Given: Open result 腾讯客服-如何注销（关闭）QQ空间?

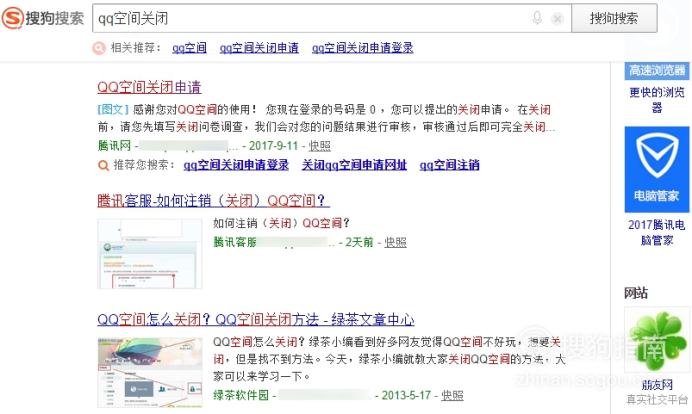Looking at the screenshot, I should pos(213,201).
